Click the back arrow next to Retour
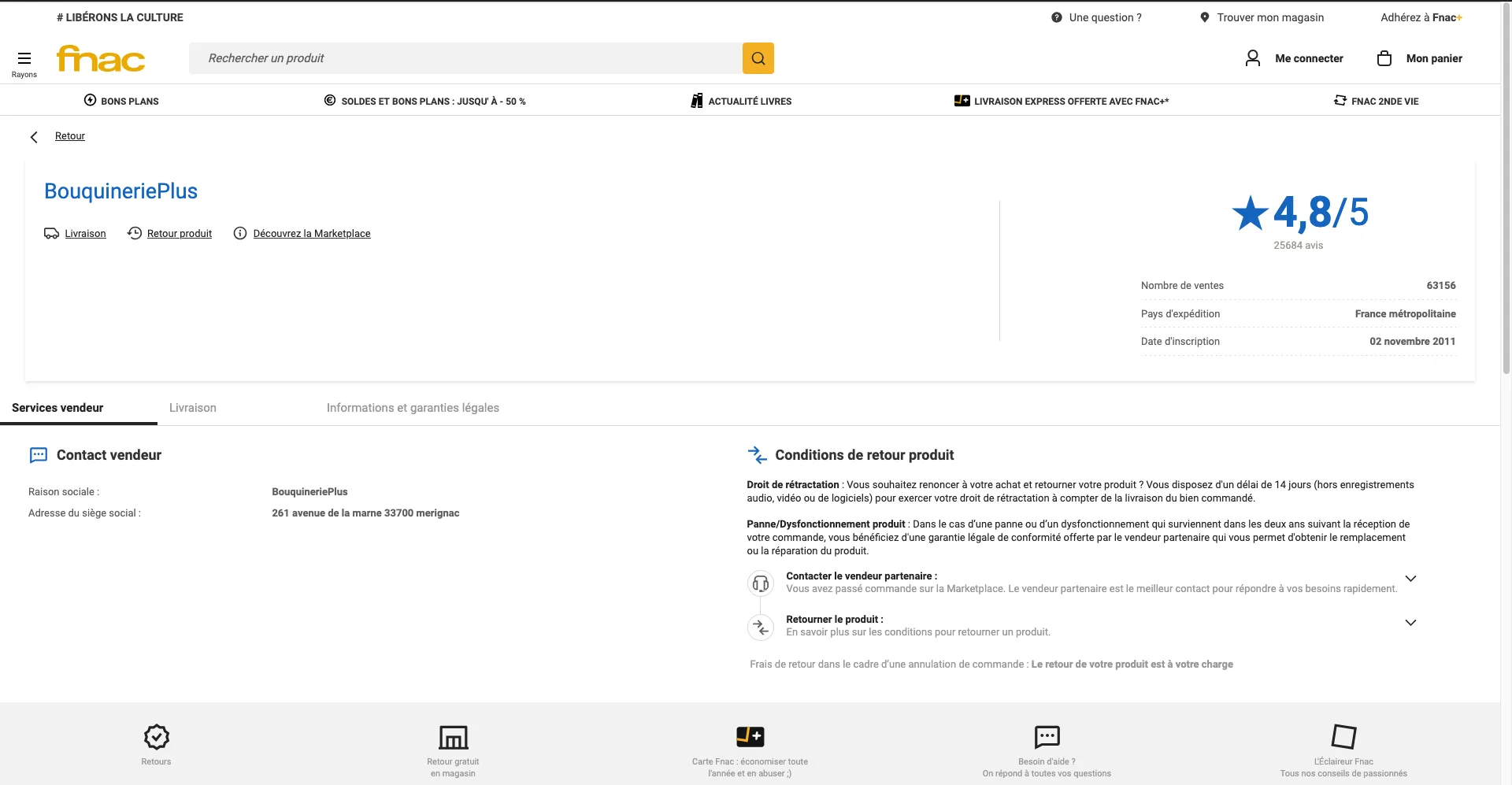The height and width of the screenshot is (785, 1512). coord(34,137)
